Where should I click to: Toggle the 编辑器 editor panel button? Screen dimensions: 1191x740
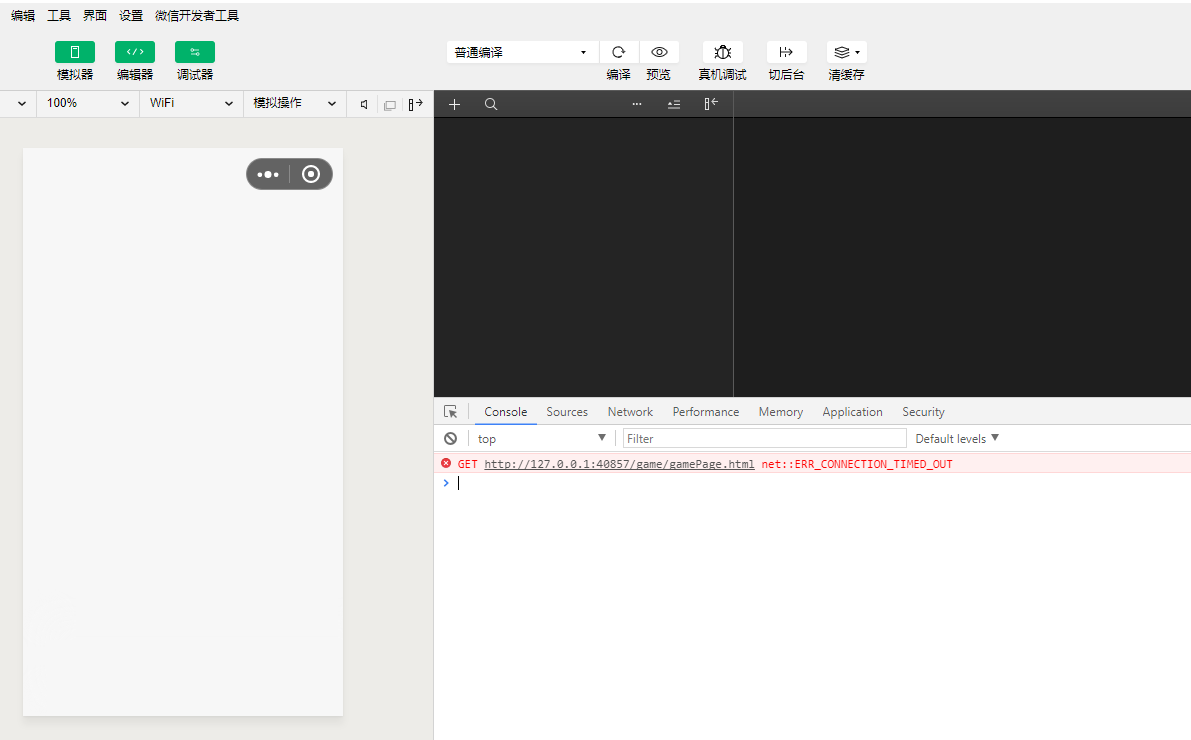pyautogui.click(x=134, y=52)
